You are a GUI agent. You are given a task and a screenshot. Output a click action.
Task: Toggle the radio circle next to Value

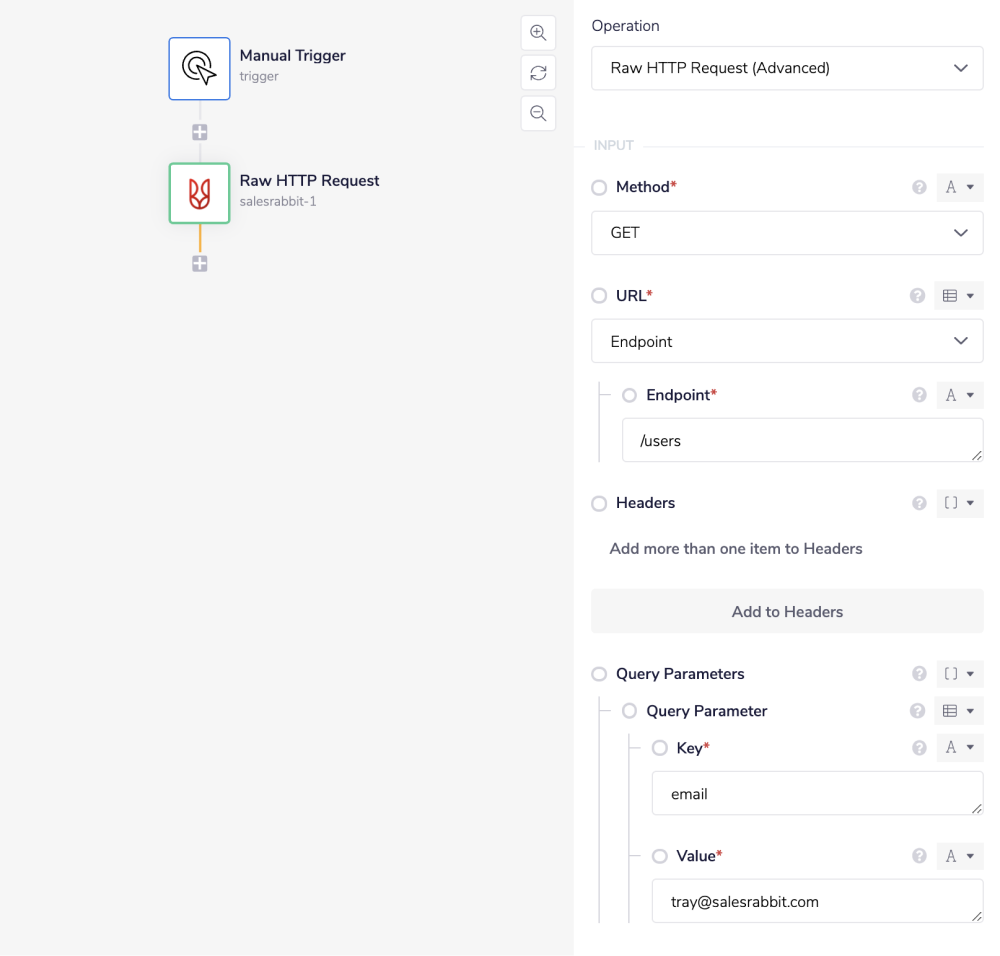coord(659,856)
